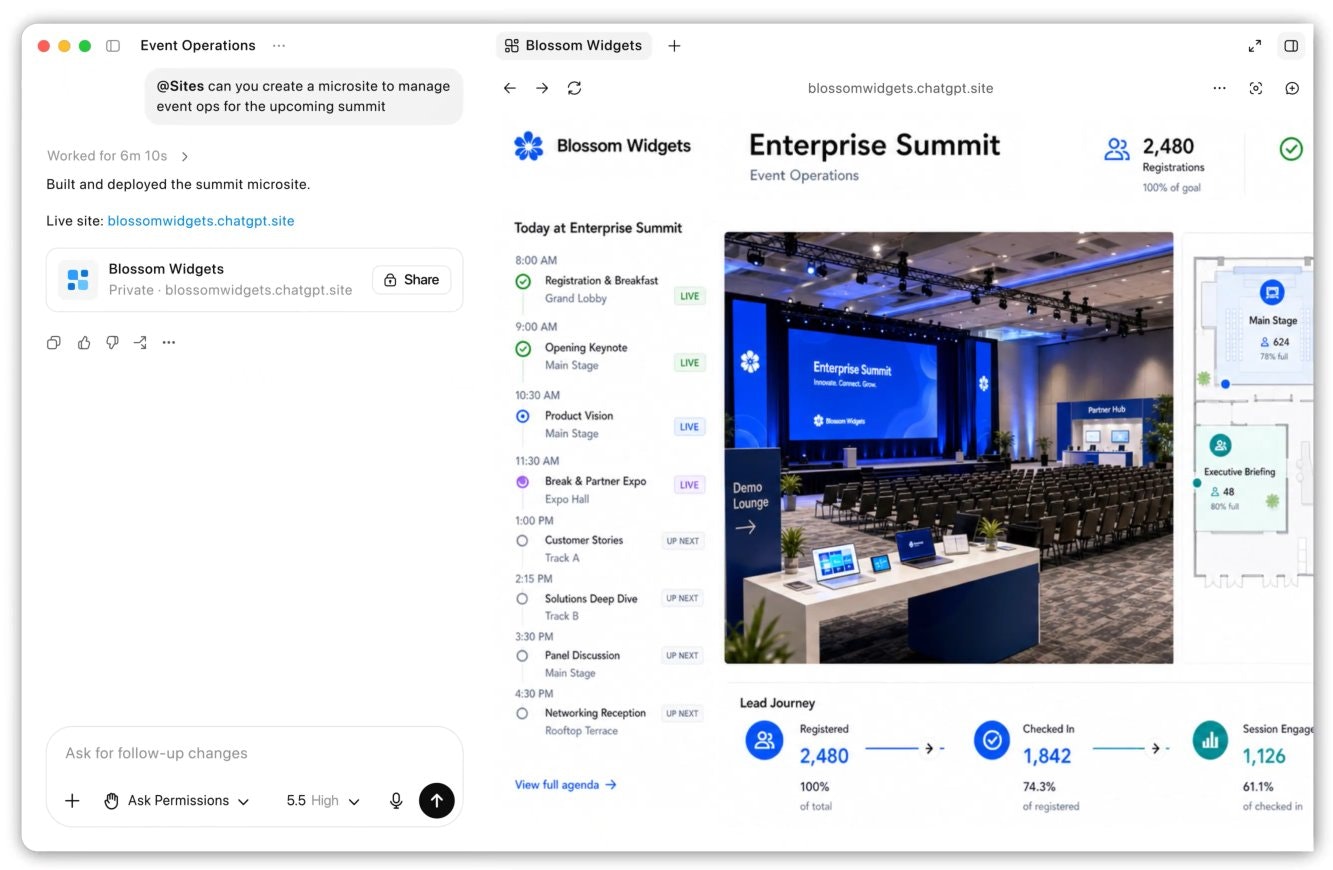Image resolution: width=1333 pixels, height=870 pixels.
Task: Copy the assistant response
Action: pyautogui.click(x=54, y=343)
